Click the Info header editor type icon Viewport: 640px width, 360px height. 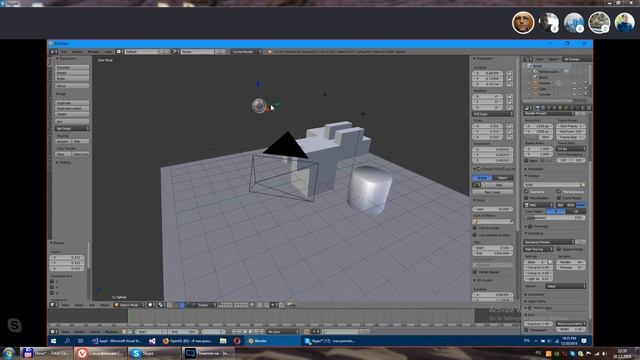coord(52,52)
